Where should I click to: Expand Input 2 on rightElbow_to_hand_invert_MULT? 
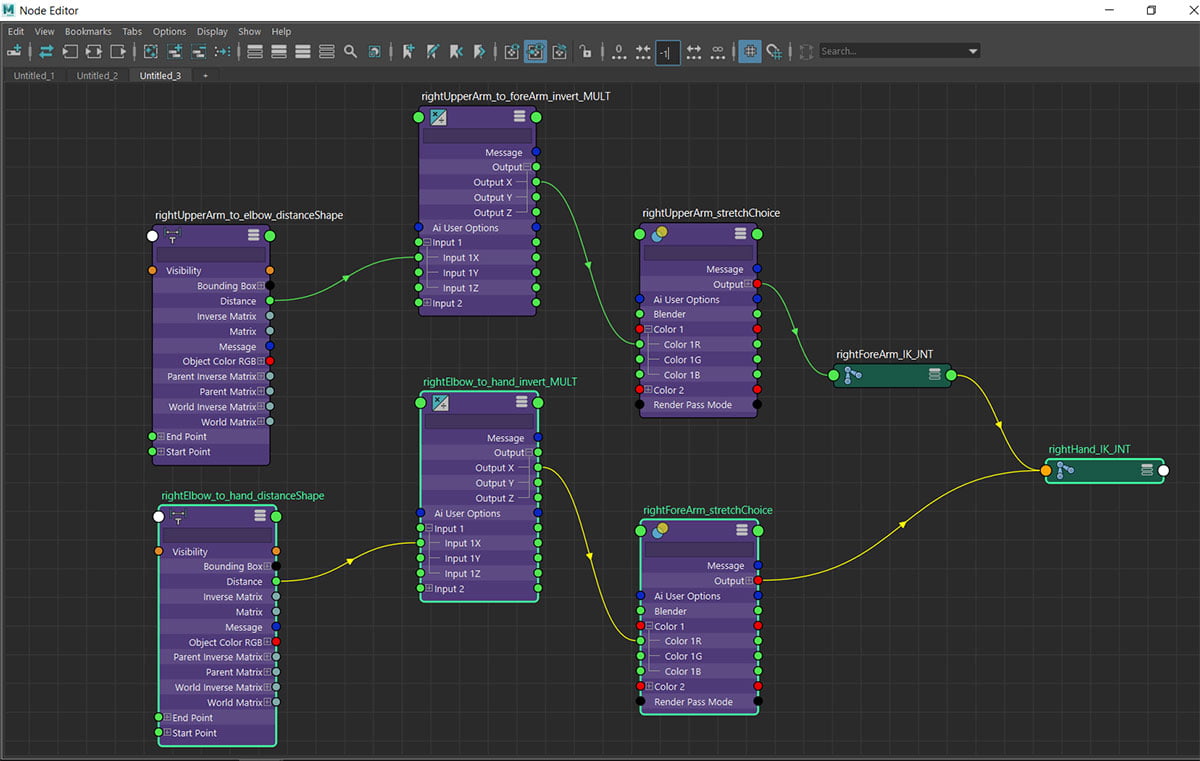pos(429,589)
